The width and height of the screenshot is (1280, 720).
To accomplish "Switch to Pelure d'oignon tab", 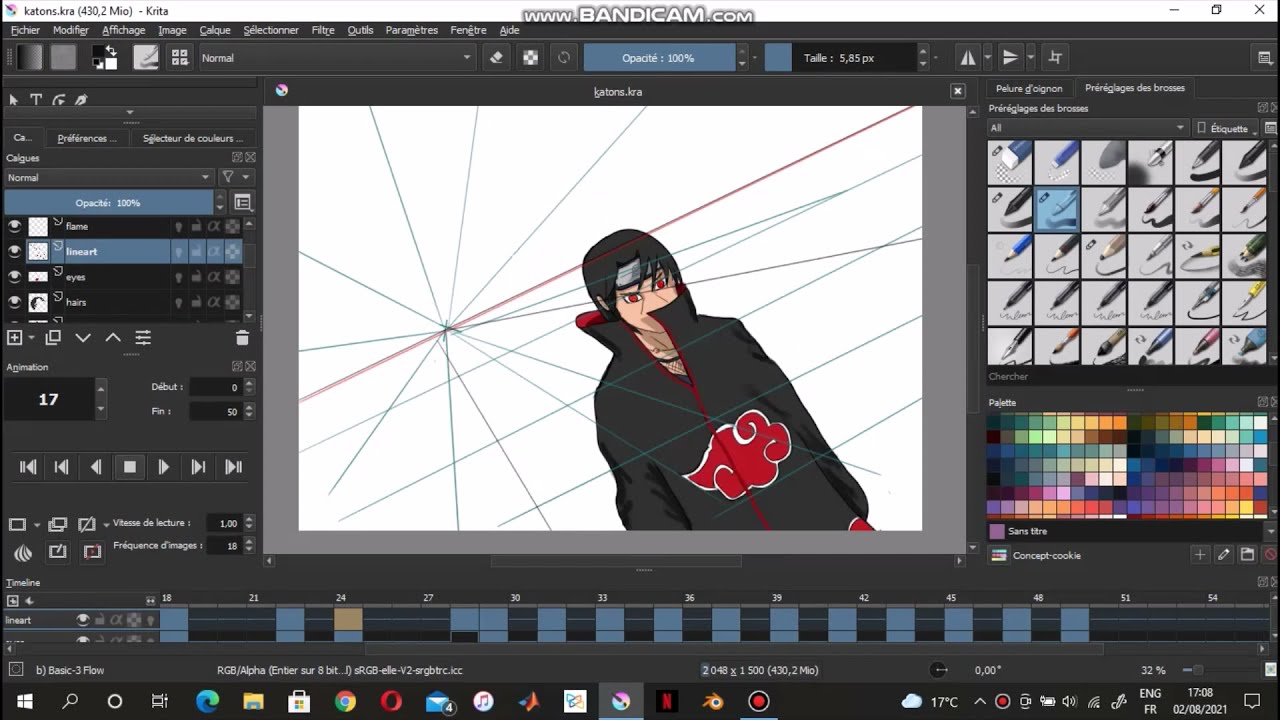I will click(1029, 88).
